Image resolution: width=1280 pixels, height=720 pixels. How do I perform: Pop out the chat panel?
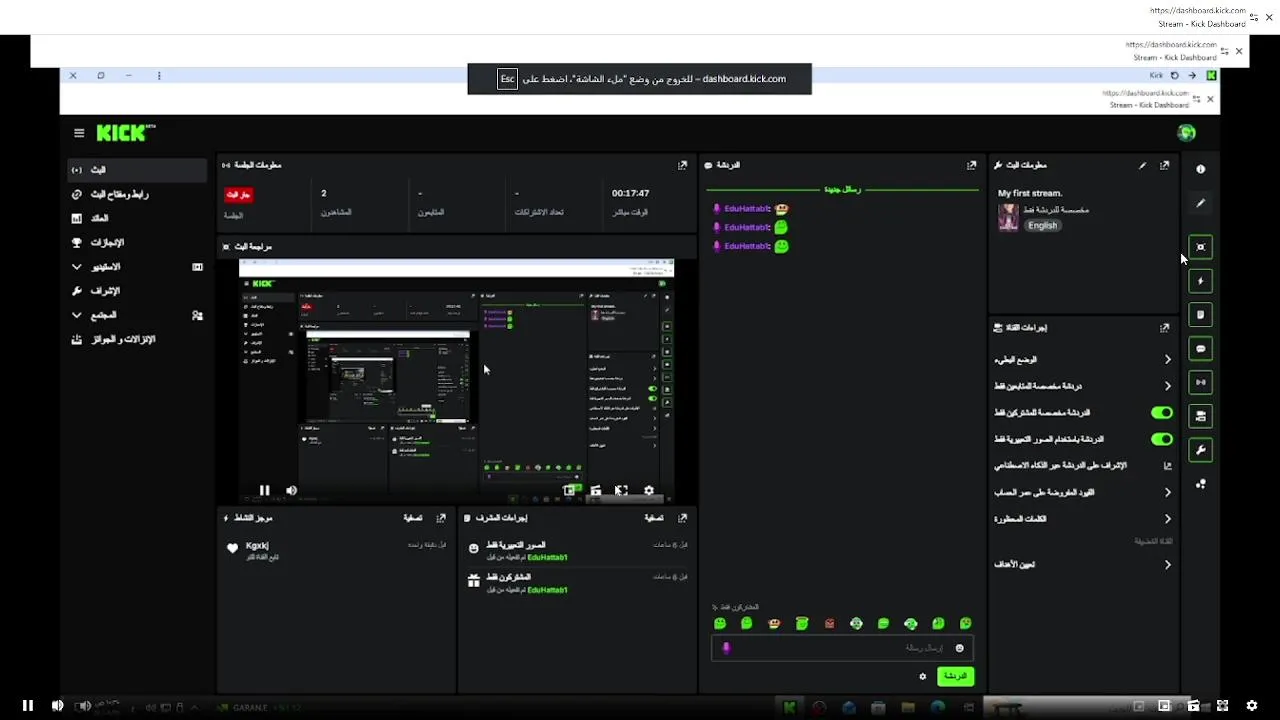971,165
